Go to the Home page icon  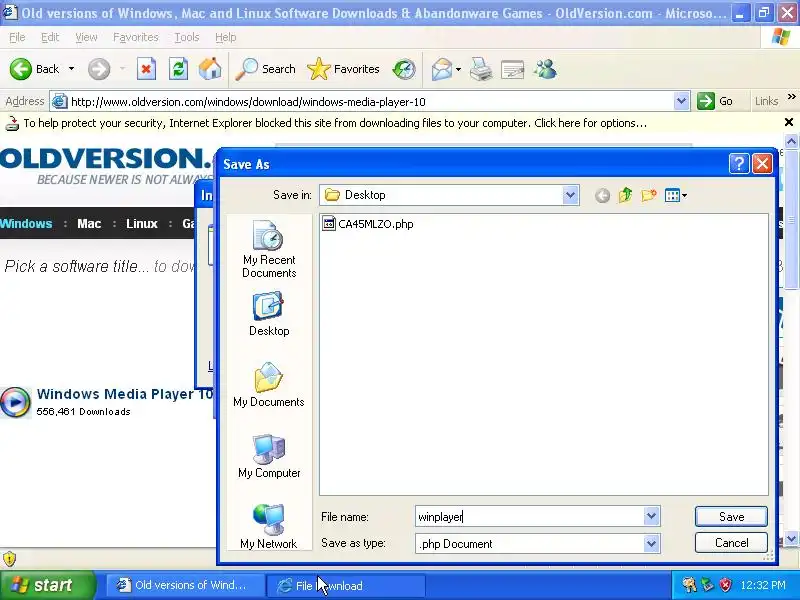coord(210,69)
